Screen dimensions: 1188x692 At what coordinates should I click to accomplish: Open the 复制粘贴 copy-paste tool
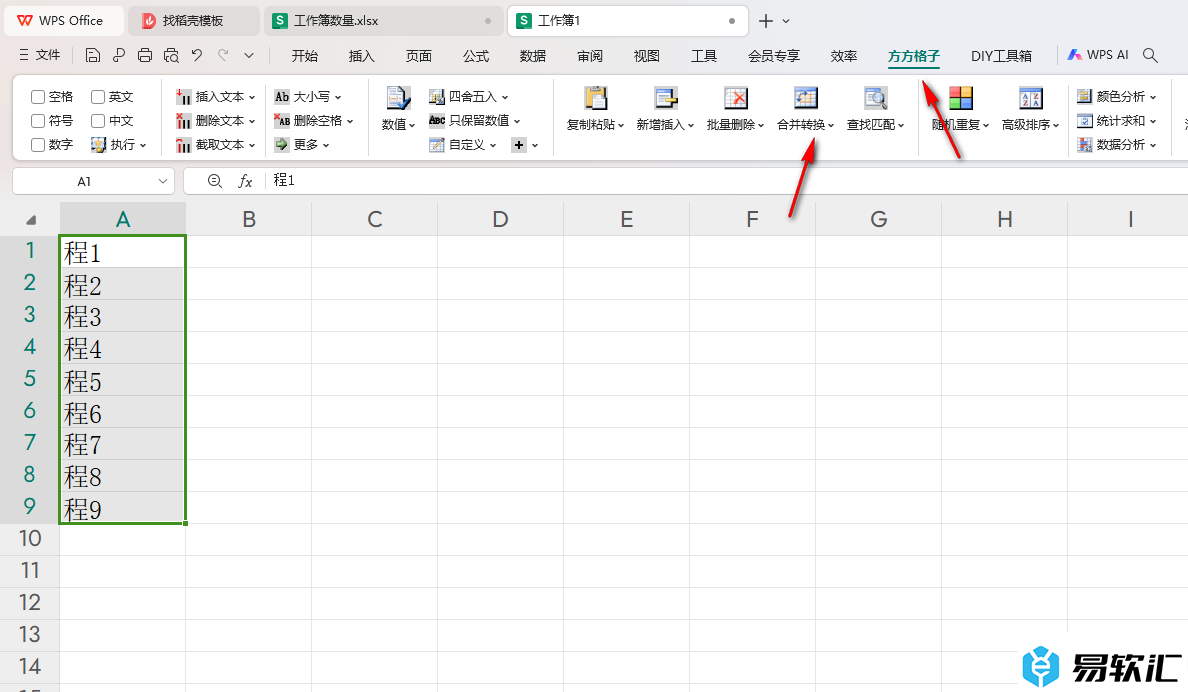(x=596, y=109)
